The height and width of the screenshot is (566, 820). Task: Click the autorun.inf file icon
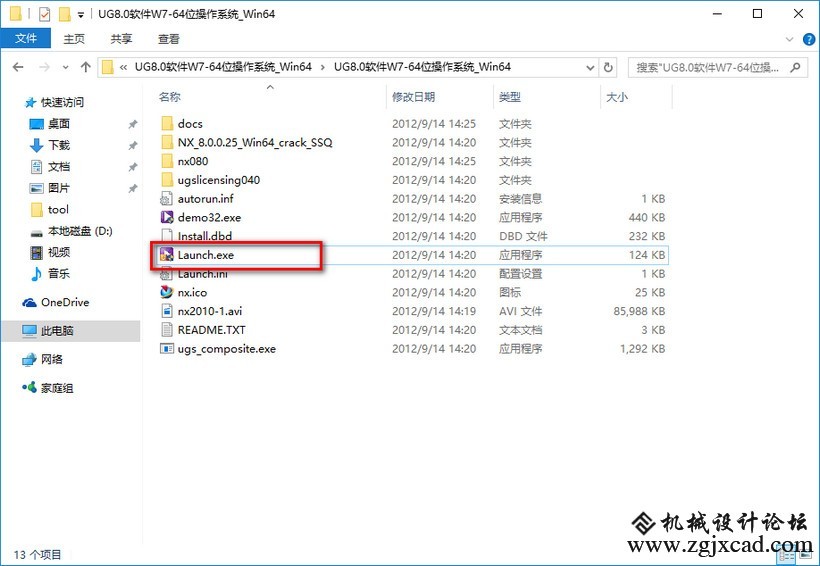tap(167, 199)
